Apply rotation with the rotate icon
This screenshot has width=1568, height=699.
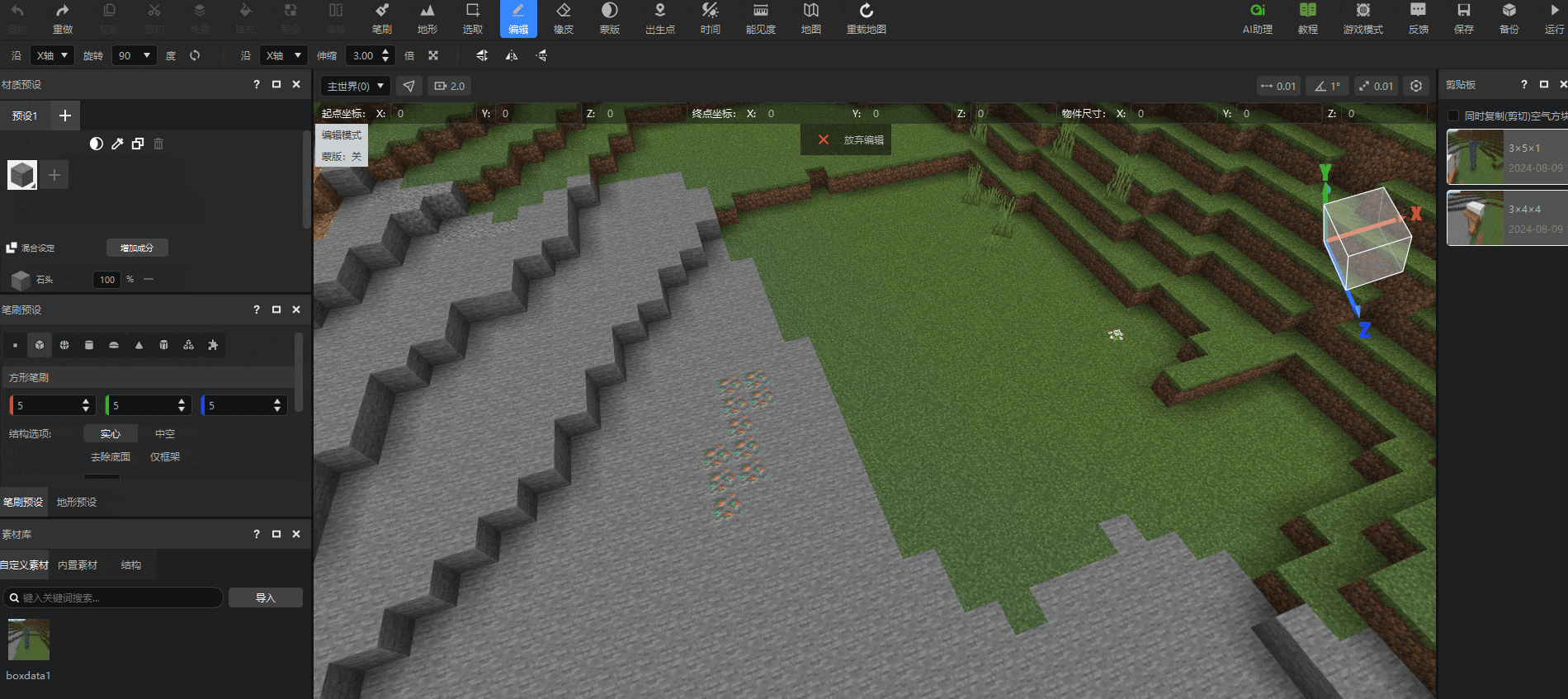(195, 55)
